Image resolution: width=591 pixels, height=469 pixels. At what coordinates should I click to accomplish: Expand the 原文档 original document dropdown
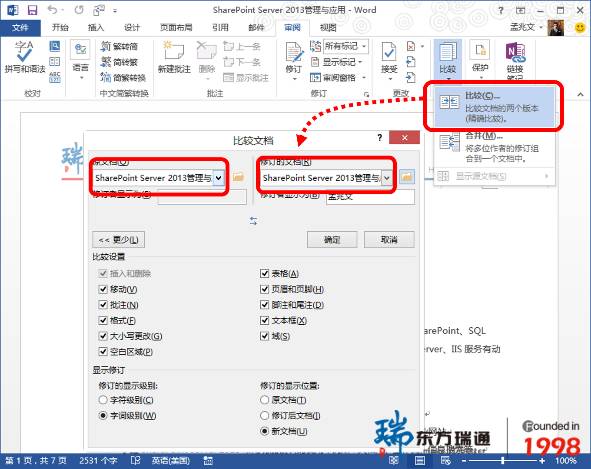tap(218, 178)
